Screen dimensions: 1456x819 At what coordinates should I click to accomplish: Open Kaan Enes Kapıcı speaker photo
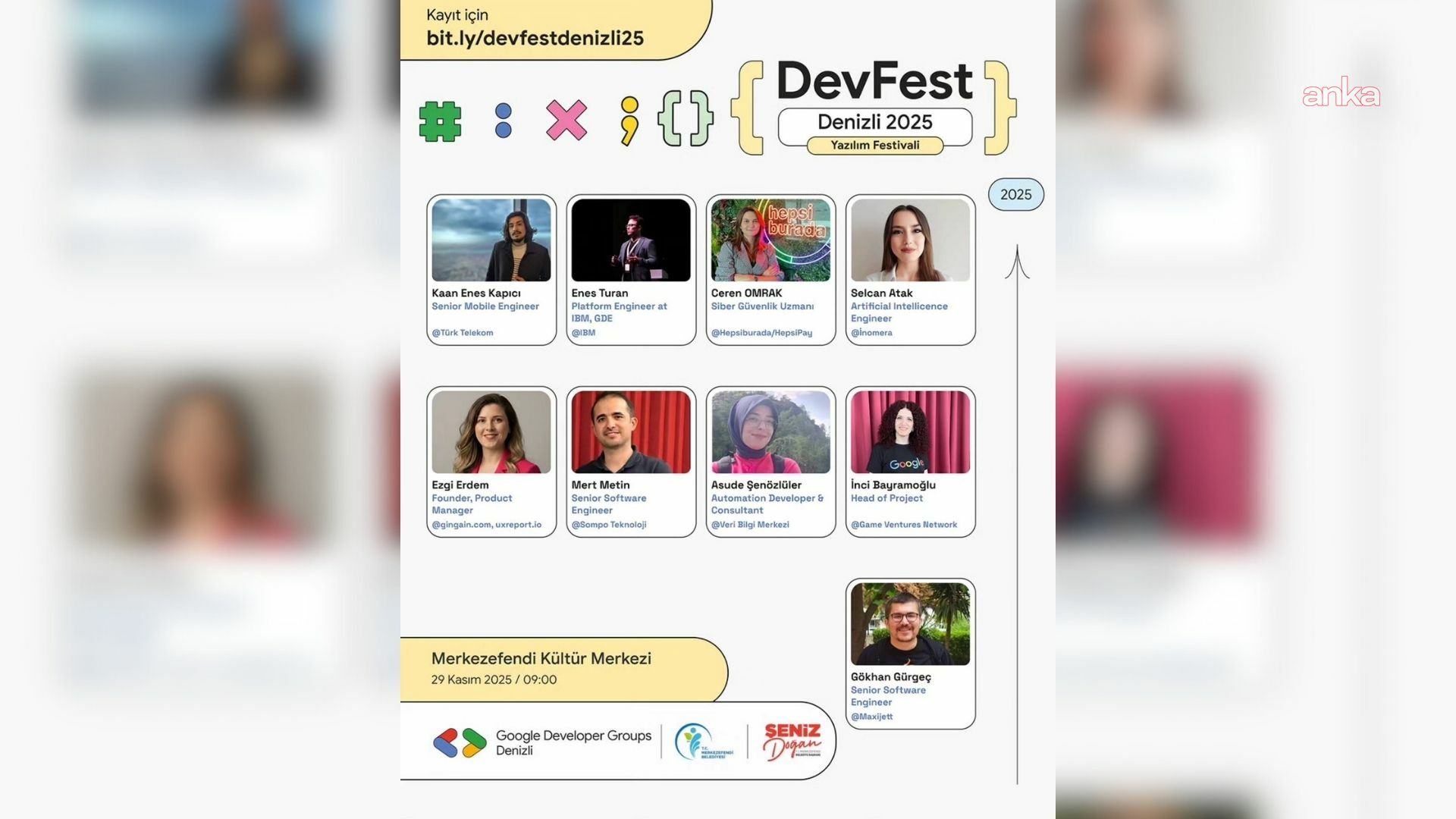tap(491, 240)
